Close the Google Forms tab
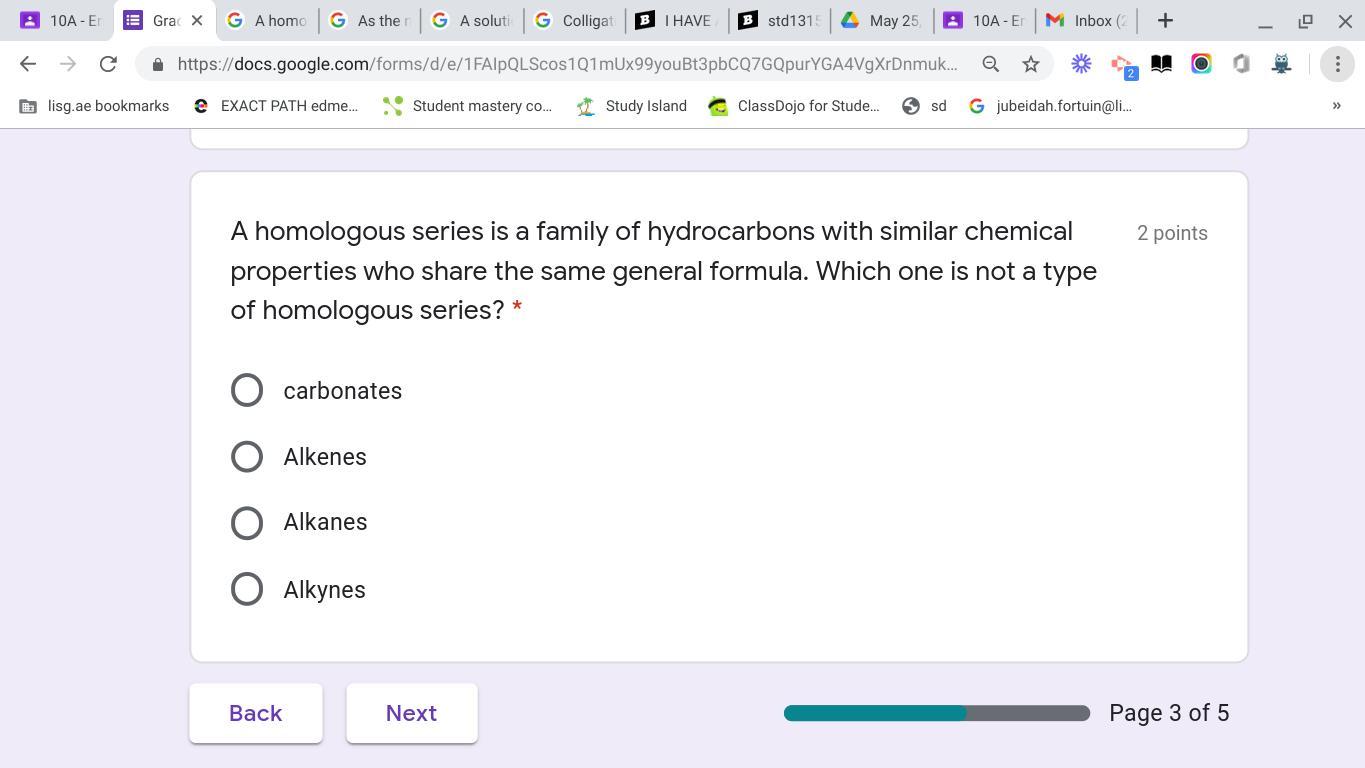The width and height of the screenshot is (1365, 768). pos(197,21)
